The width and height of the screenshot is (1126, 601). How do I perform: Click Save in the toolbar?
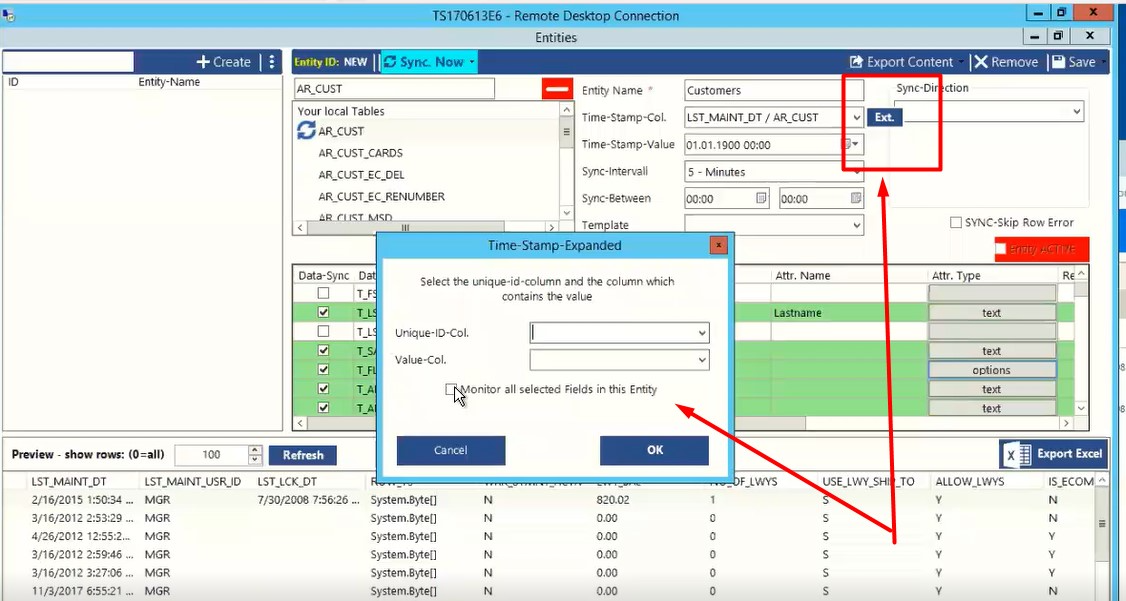[x=1074, y=62]
